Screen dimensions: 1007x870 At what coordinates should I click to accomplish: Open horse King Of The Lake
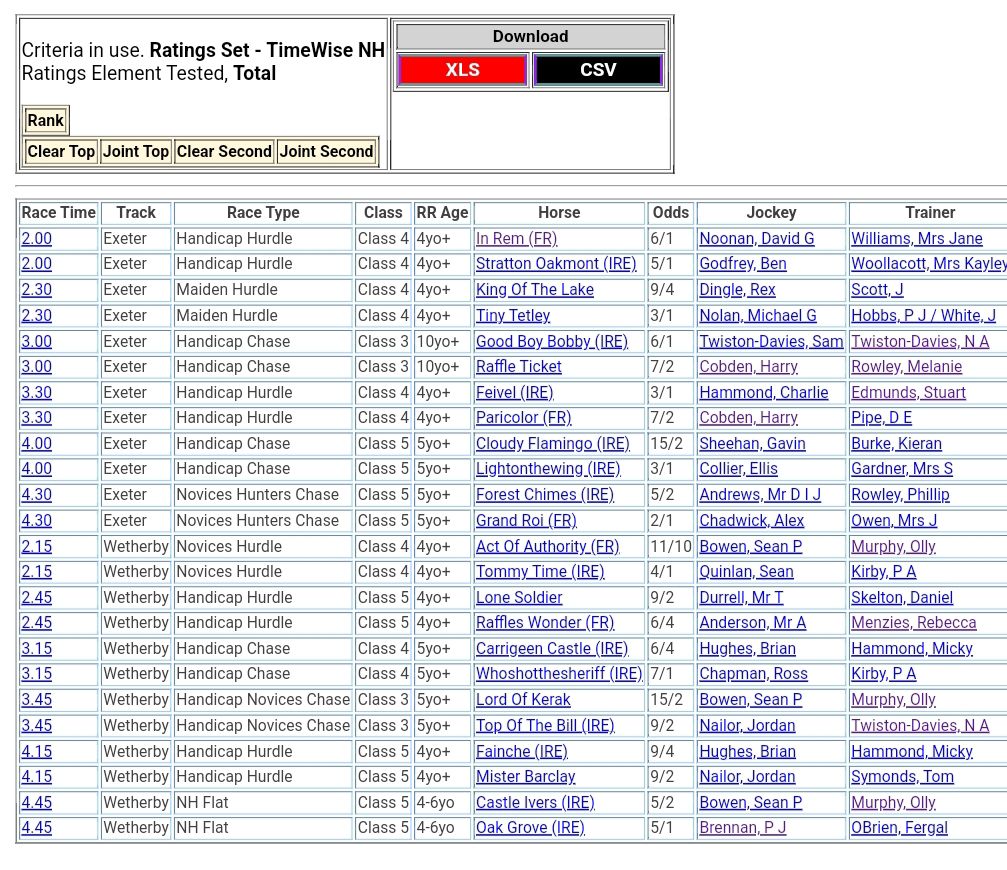coord(534,290)
